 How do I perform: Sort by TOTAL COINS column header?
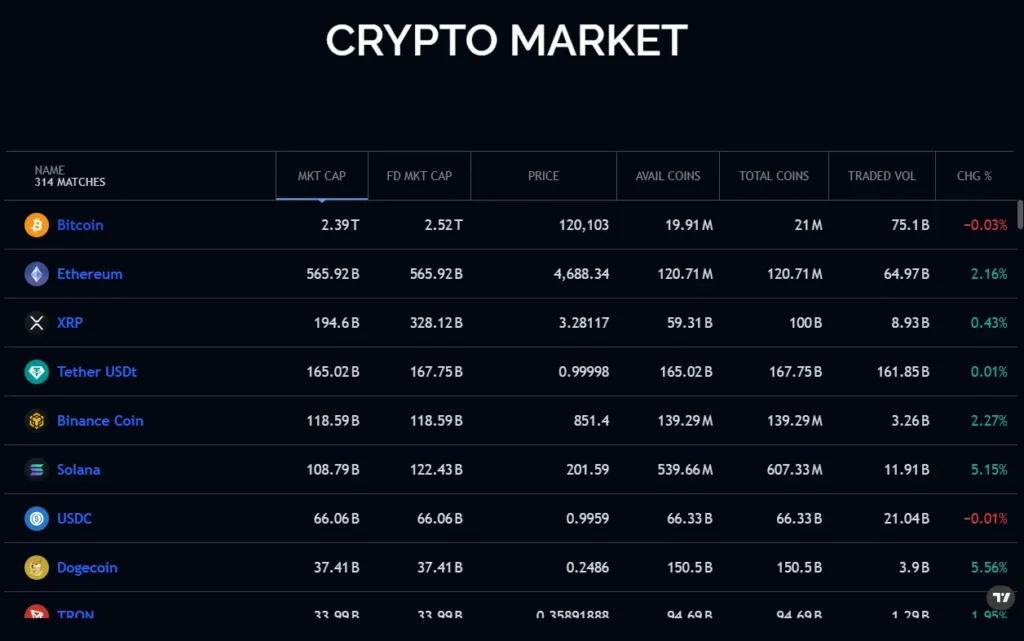[x=774, y=176]
